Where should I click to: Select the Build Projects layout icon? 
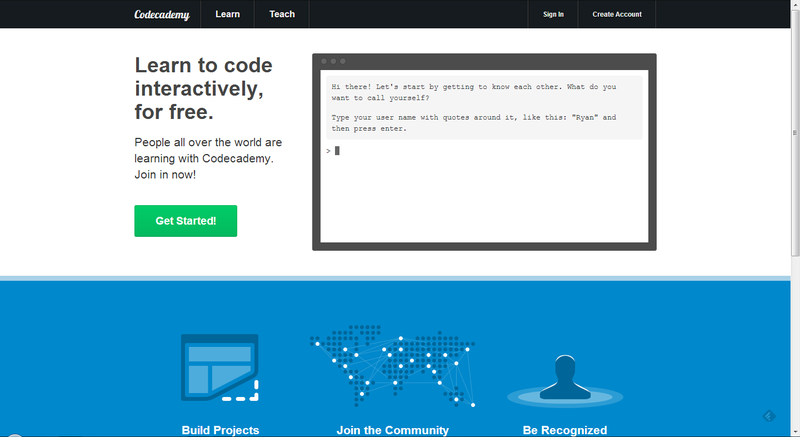click(x=220, y=368)
